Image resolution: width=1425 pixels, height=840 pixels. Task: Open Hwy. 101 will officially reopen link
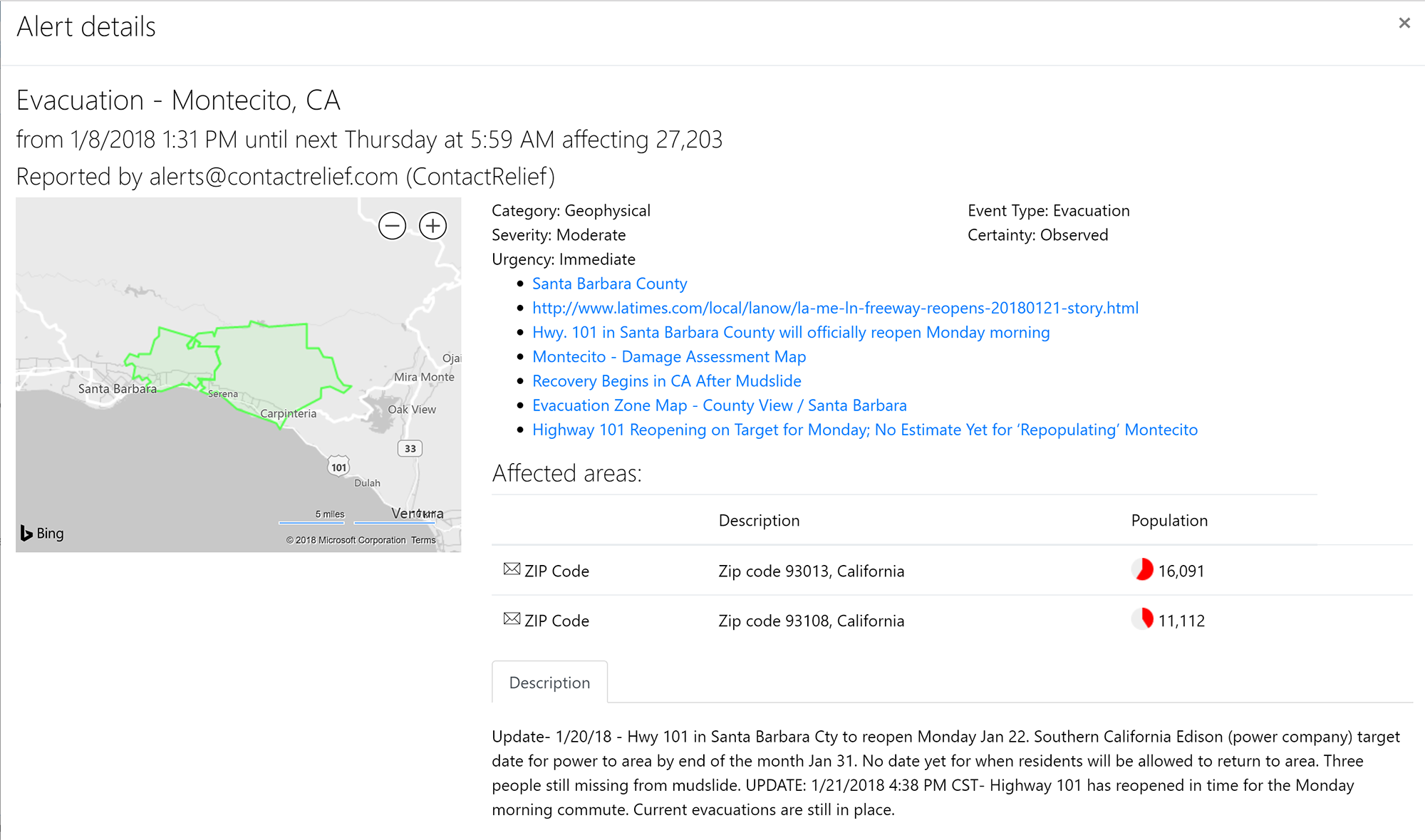[x=791, y=332]
